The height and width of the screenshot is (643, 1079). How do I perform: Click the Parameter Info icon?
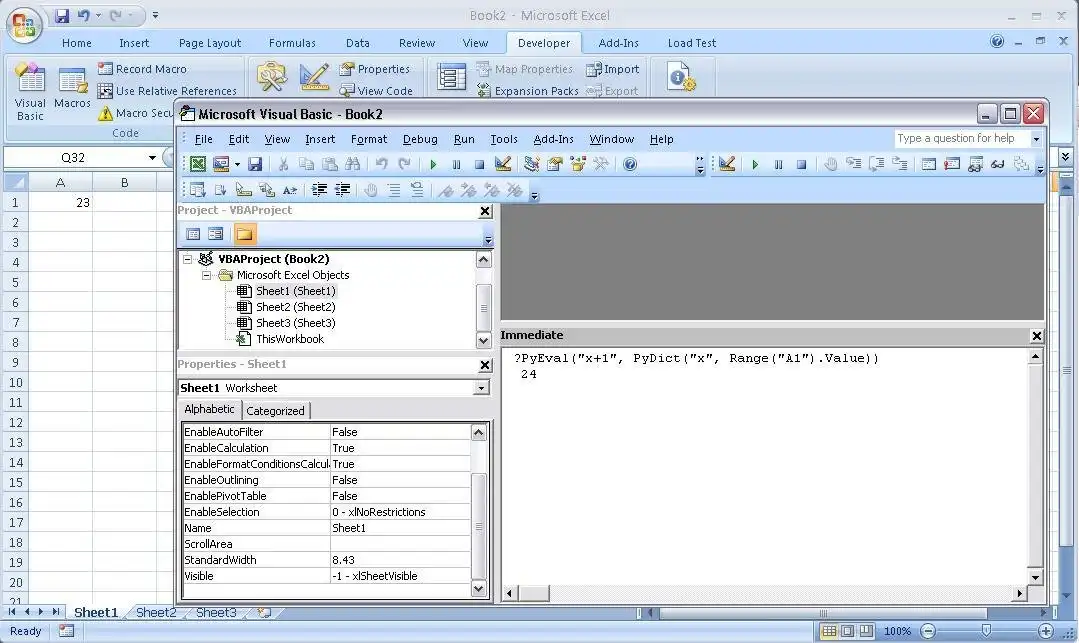tap(267, 190)
